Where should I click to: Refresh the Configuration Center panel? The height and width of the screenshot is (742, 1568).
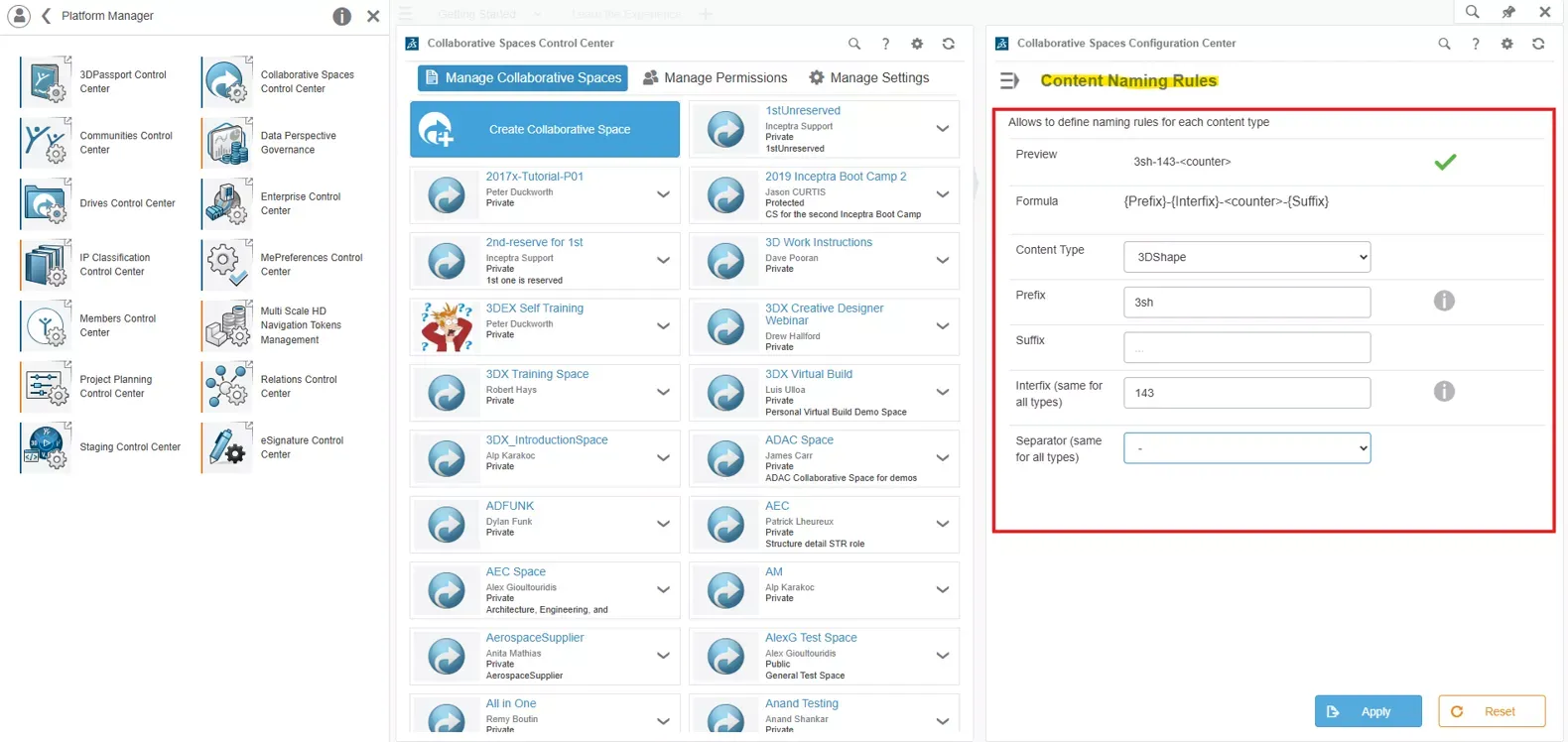[1538, 44]
